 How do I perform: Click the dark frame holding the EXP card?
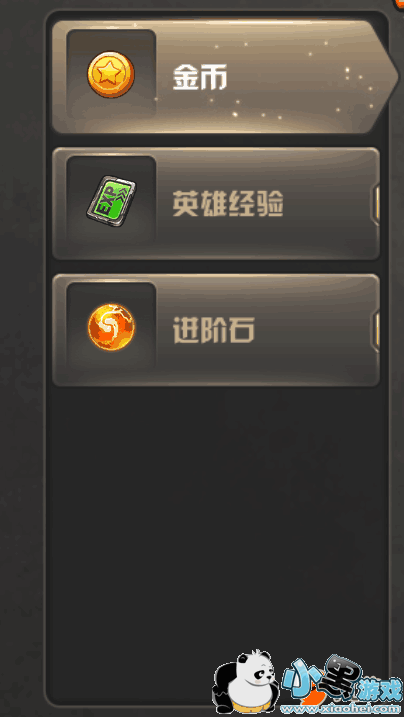tap(111, 201)
